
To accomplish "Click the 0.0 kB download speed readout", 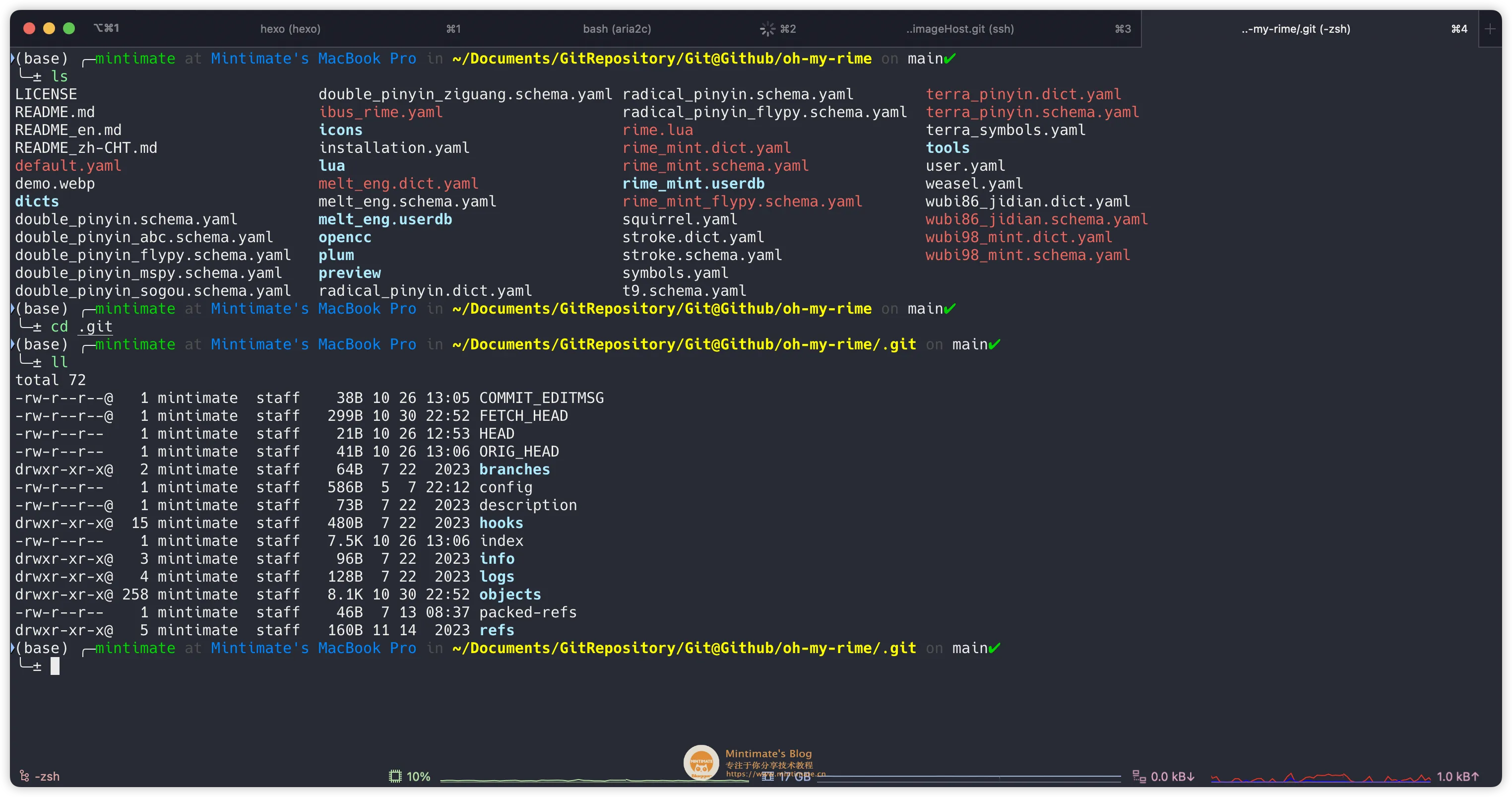I will click(1173, 777).
